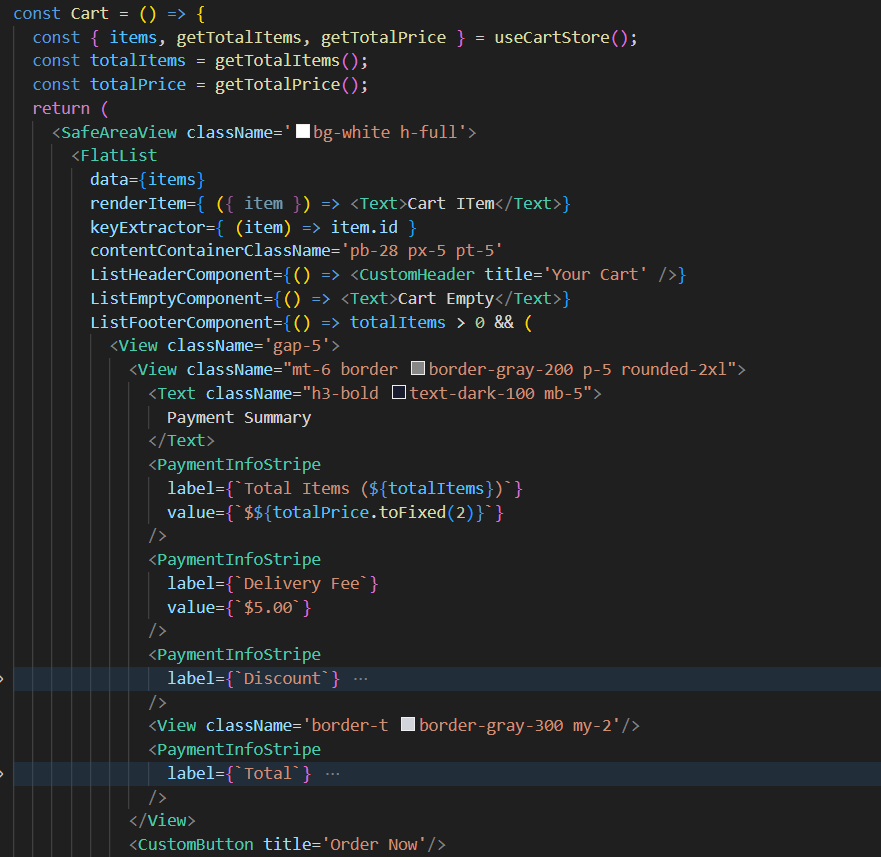Image resolution: width=881 pixels, height=857 pixels.
Task: Click the 'Discount' label string
Action: [x=283, y=678]
